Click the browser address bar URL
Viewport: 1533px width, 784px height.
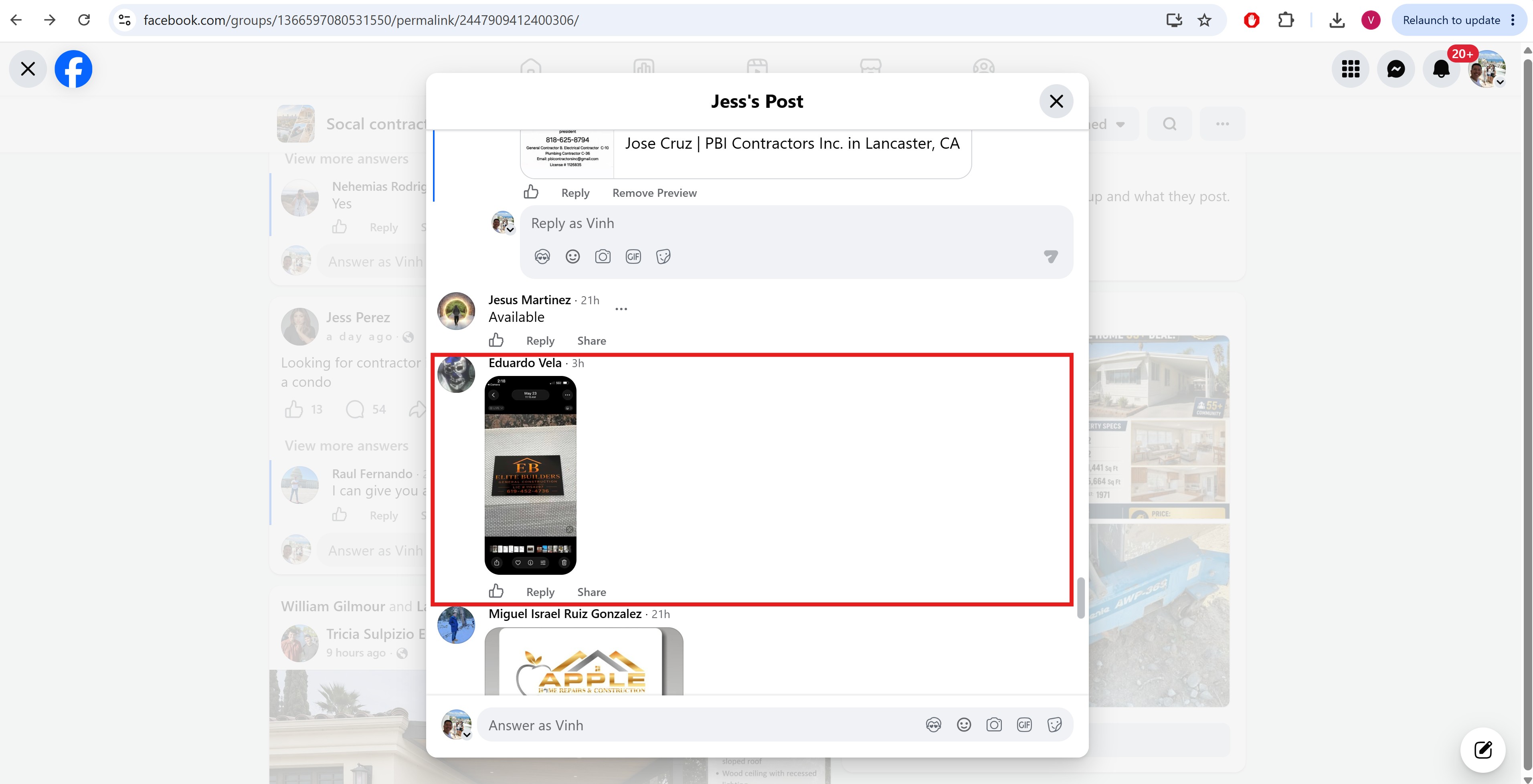coord(361,20)
